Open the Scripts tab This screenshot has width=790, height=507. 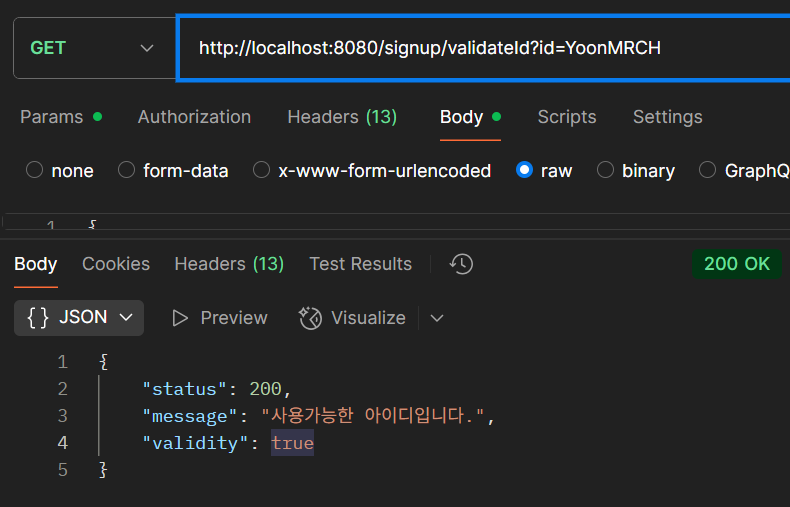[x=567, y=117]
